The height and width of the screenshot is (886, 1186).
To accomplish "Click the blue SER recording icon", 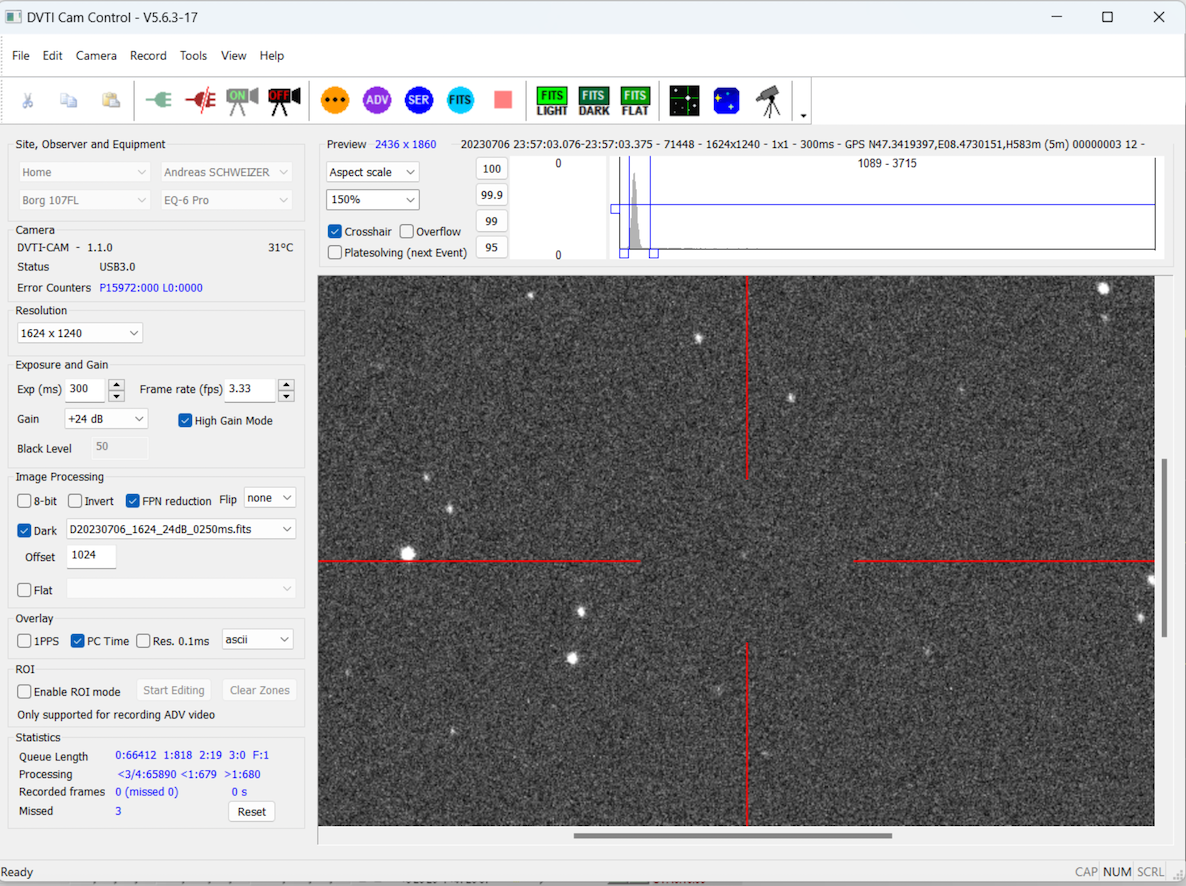I will click(x=418, y=100).
